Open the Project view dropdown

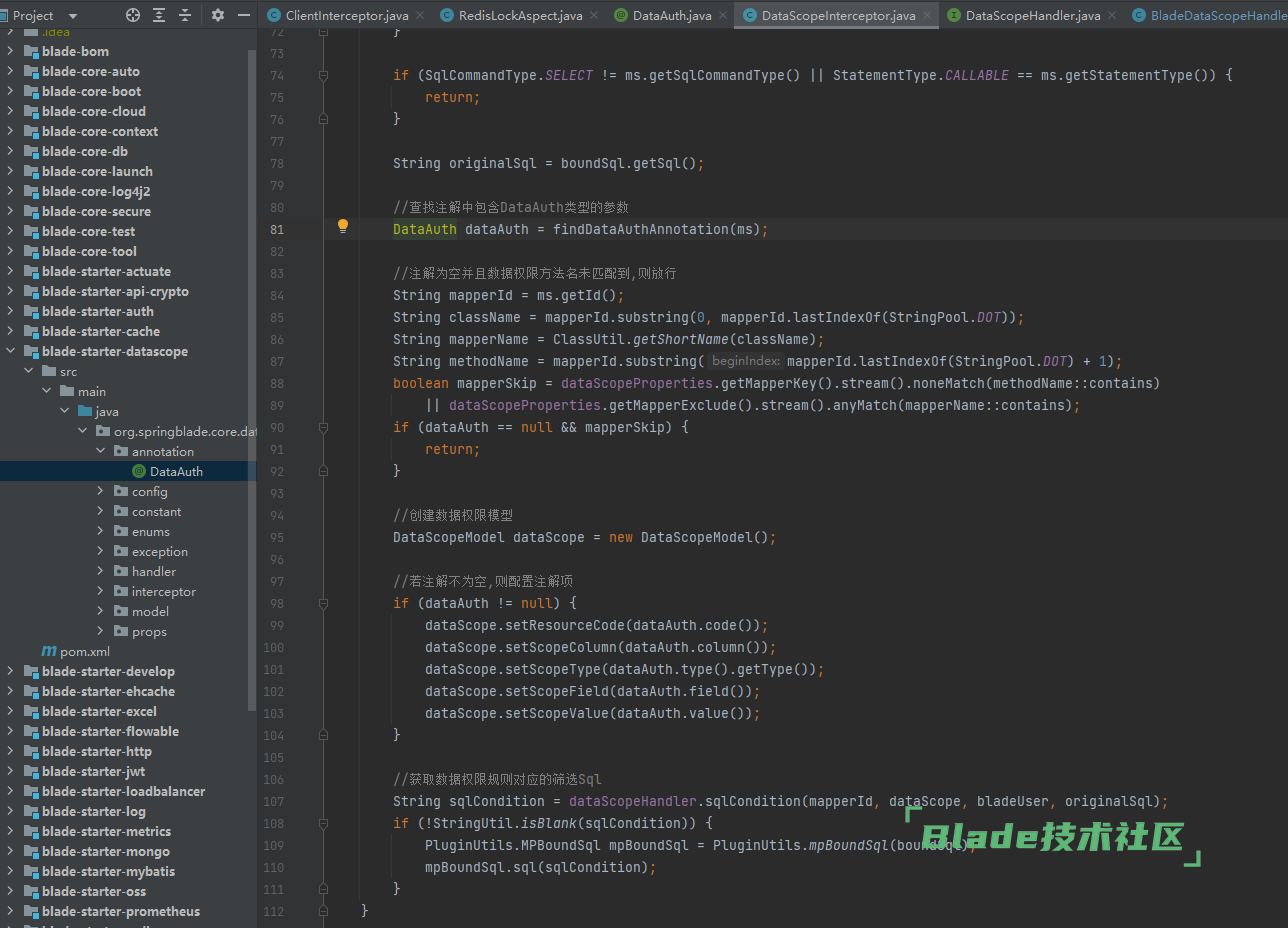(x=73, y=16)
